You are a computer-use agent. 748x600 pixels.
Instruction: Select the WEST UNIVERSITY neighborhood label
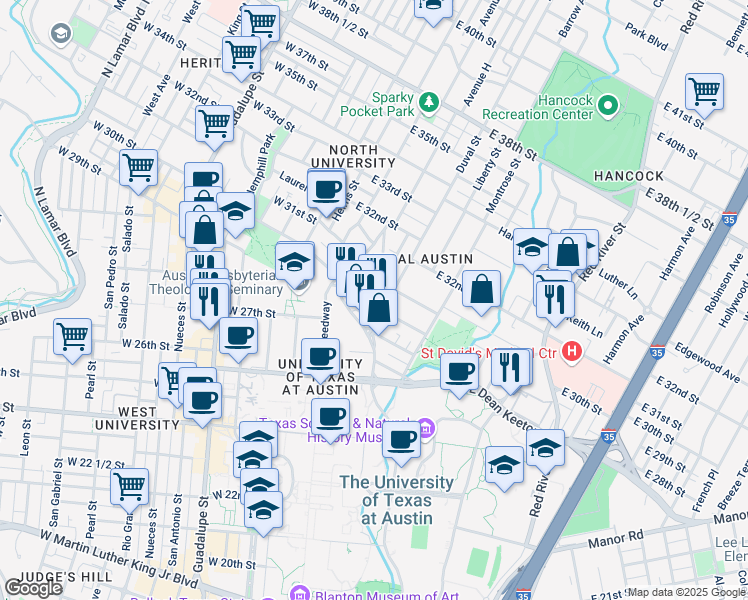click(x=137, y=419)
